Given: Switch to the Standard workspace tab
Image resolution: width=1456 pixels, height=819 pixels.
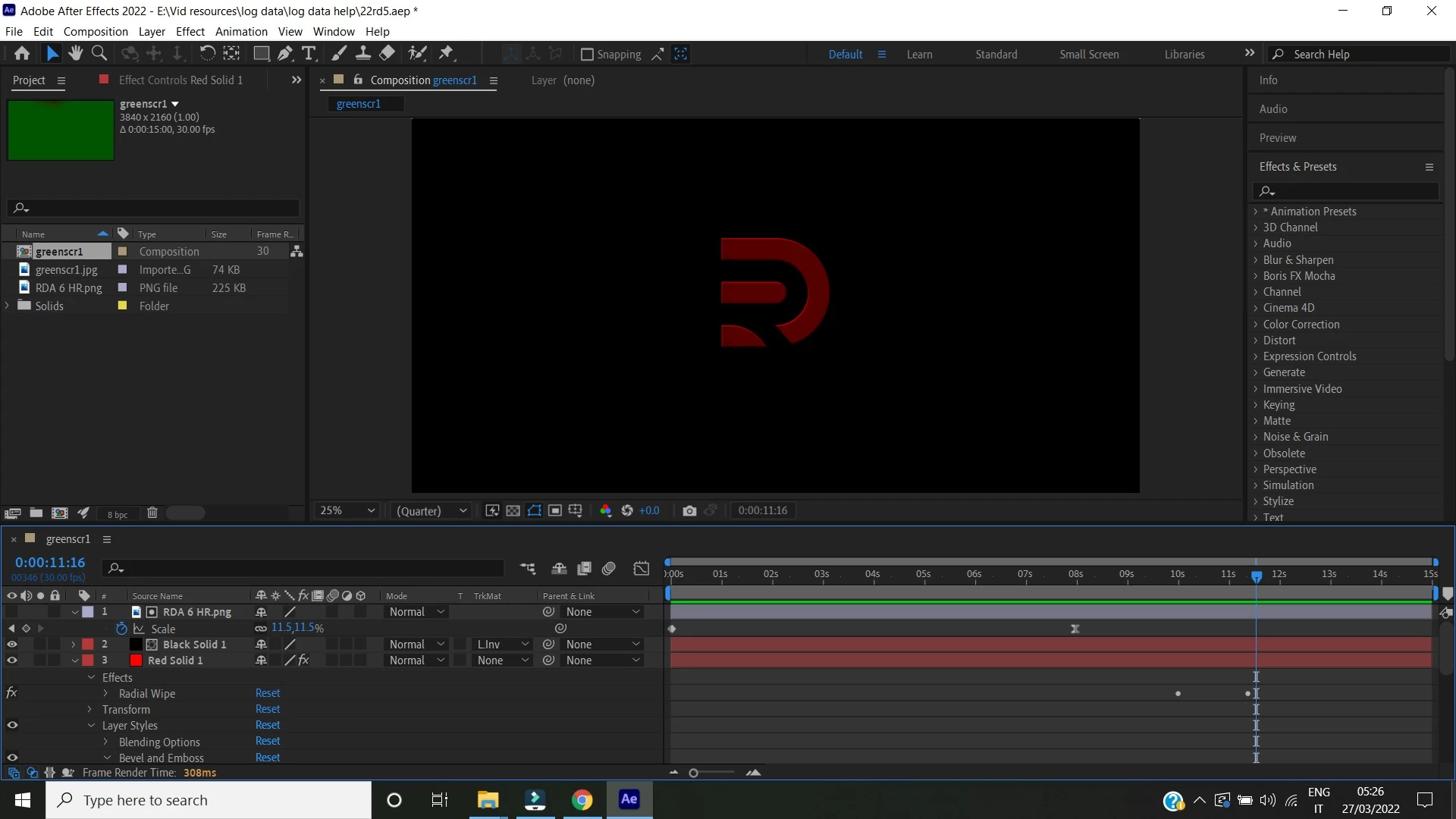Looking at the screenshot, I should click(996, 55).
